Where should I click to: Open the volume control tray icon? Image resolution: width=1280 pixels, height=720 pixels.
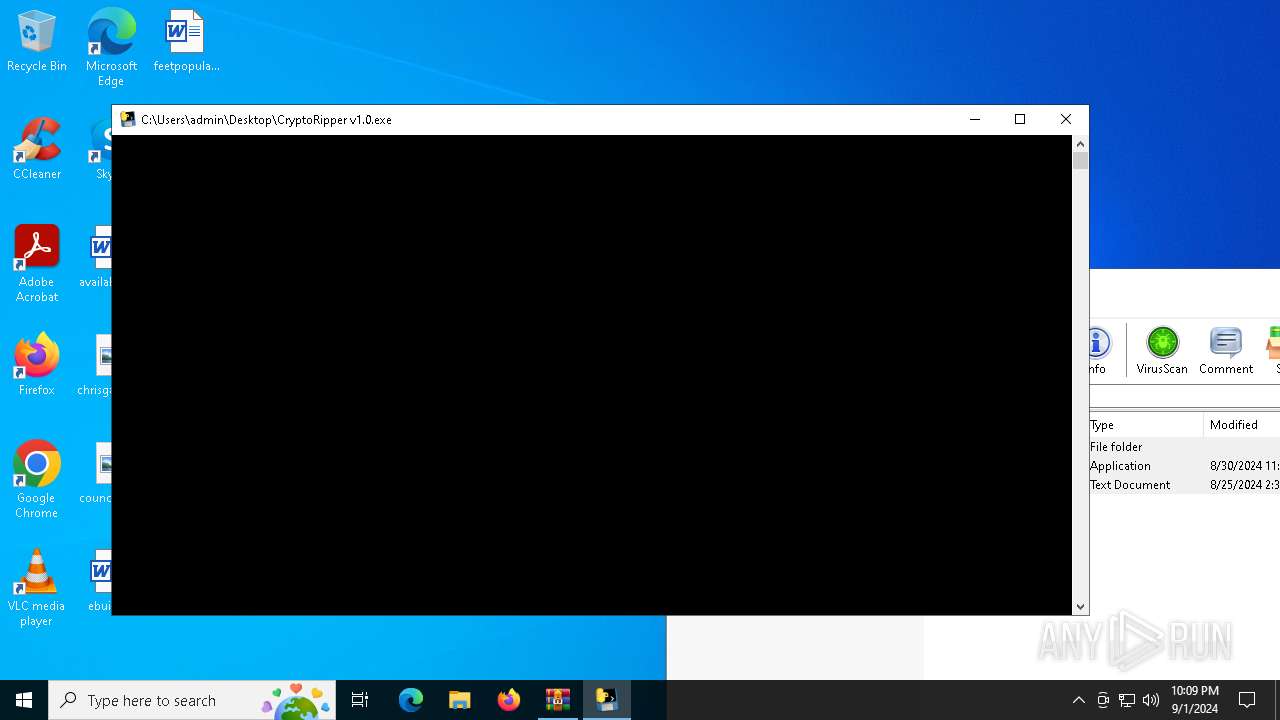tap(1151, 700)
